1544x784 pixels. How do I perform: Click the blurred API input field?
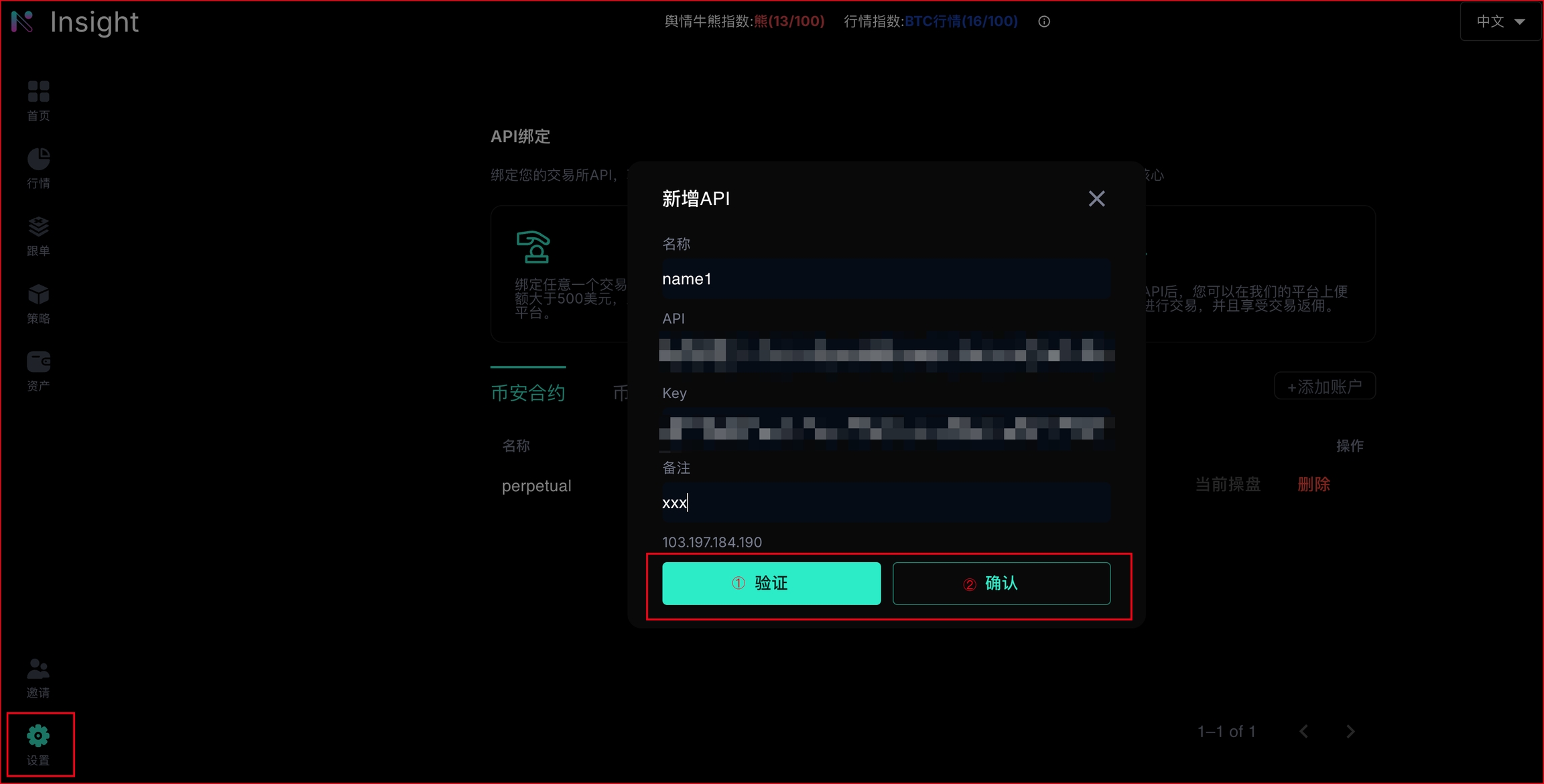(x=885, y=351)
